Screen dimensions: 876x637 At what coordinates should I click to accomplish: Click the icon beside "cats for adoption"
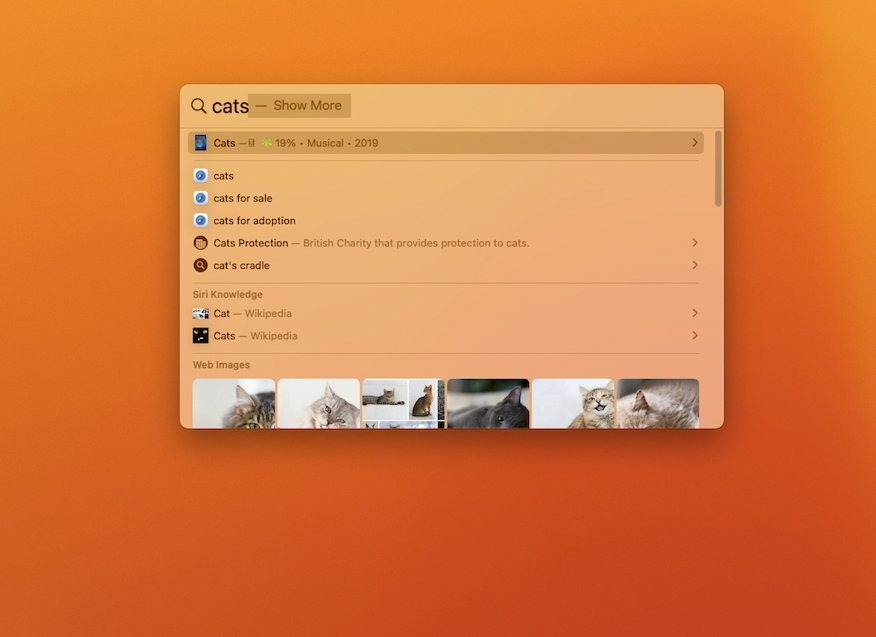[x=202, y=220]
